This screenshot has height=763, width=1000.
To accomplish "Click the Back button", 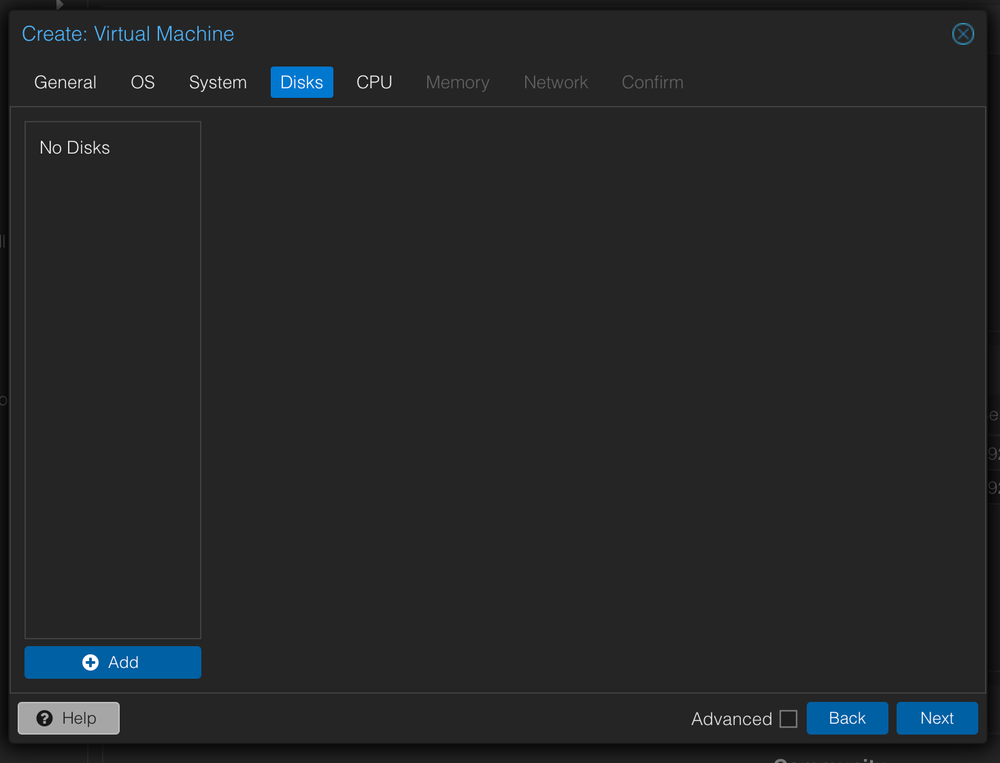I will click(847, 718).
